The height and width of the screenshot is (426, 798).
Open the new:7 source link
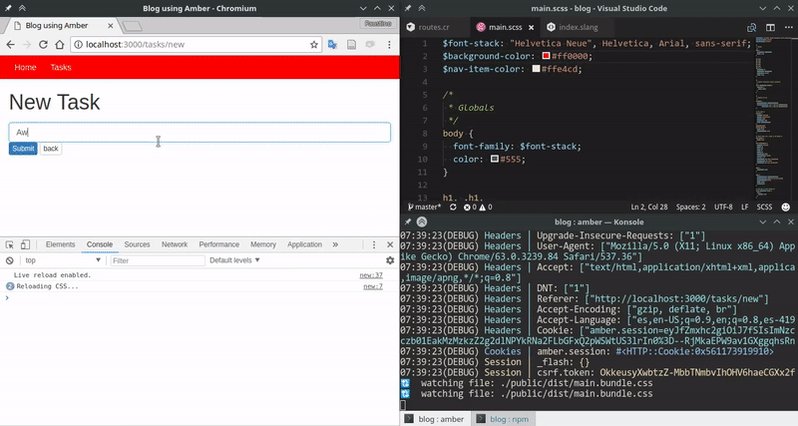[x=373, y=287]
